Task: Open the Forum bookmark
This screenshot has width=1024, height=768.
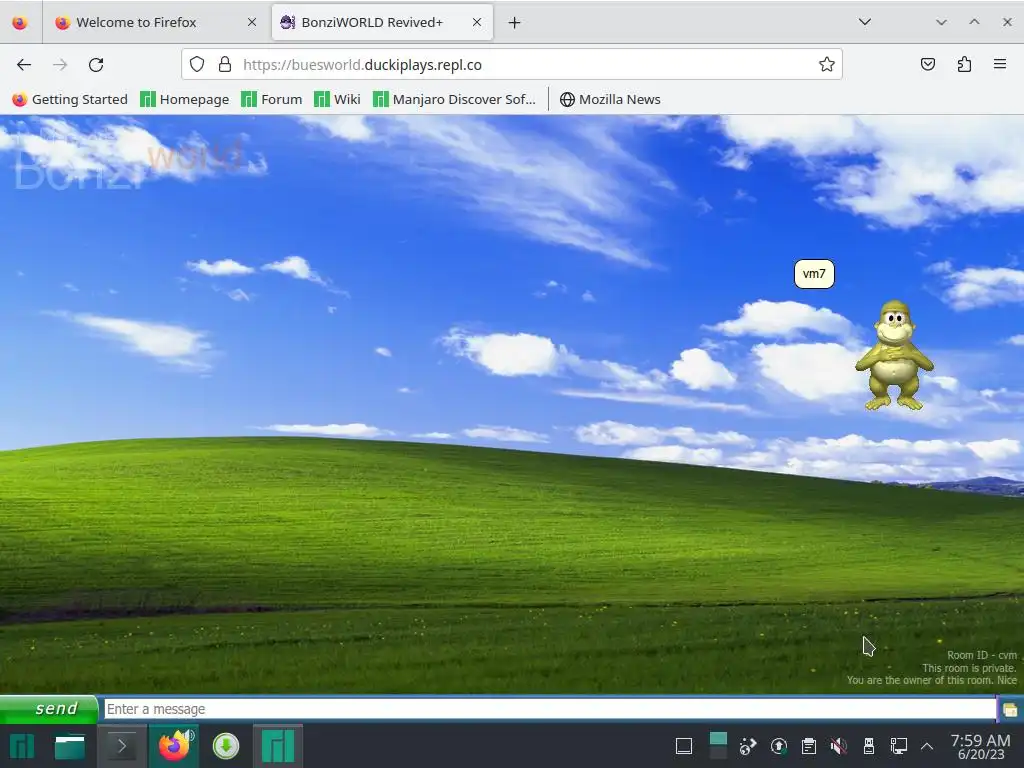Action: click(272, 99)
